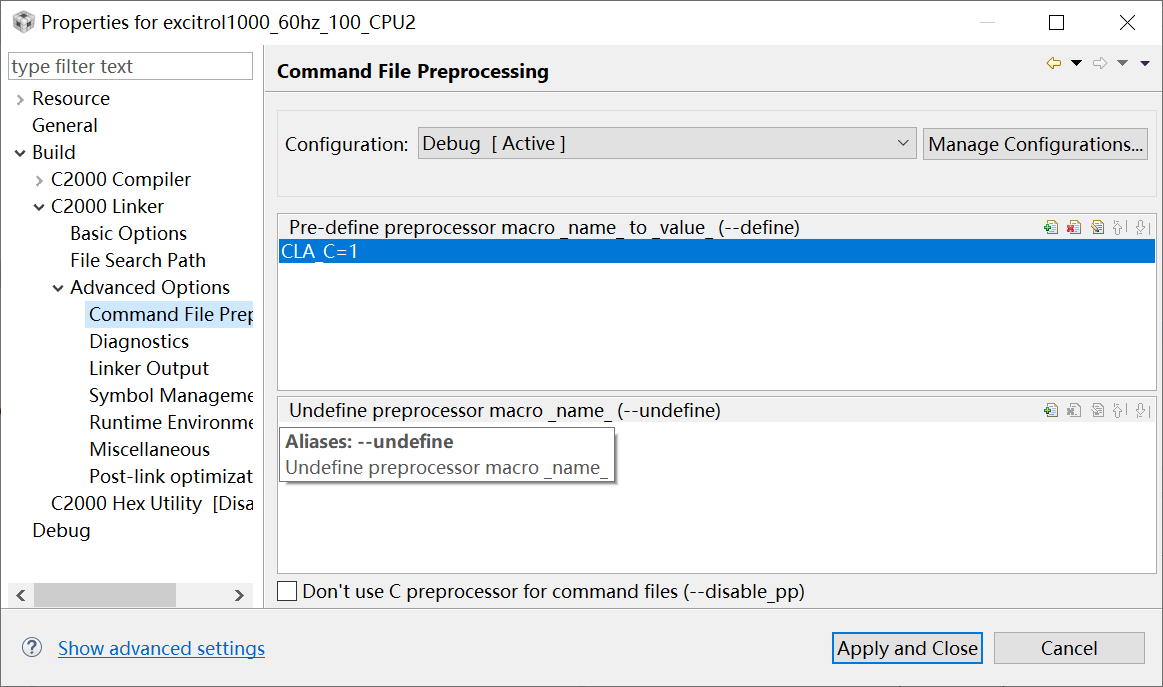Image resolution: width=1163 pixels, height=687 pixels.
Task: Click Add icon in --define list toolbar
Action: coord(1050,228)
